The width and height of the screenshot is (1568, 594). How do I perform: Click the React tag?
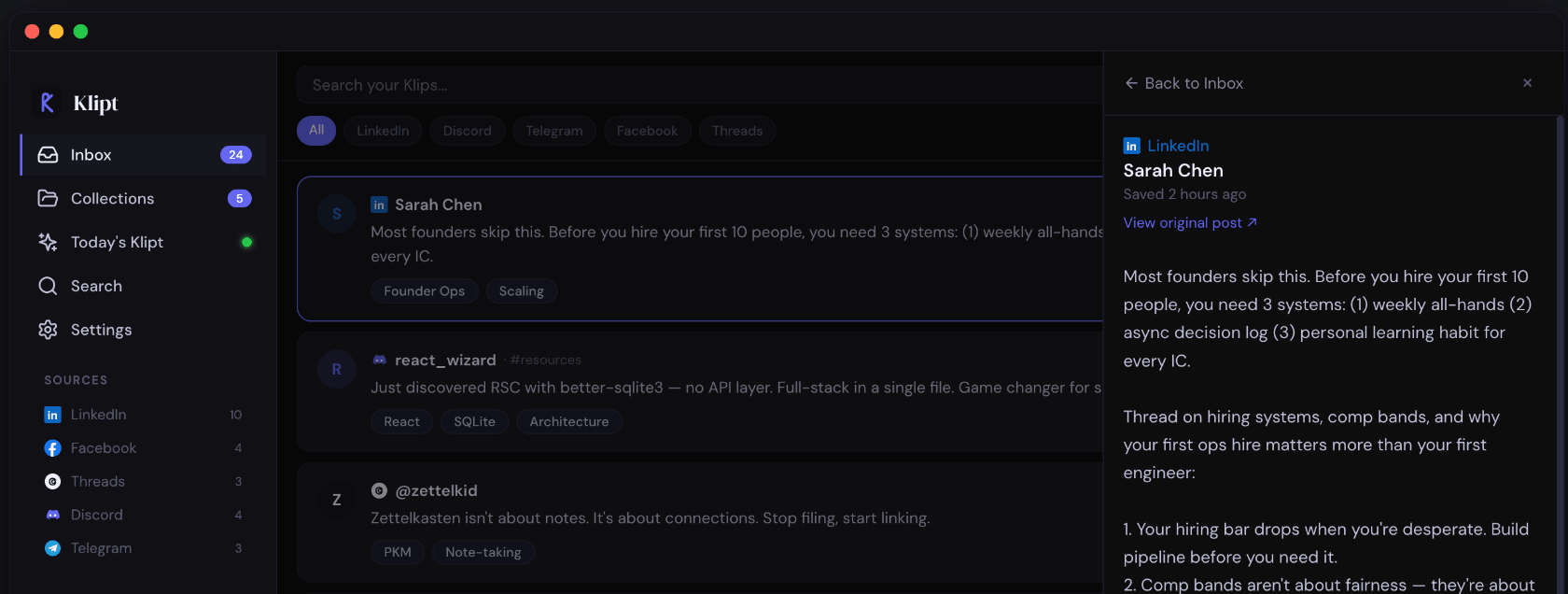pyautogui.click(x=402, y=422)
